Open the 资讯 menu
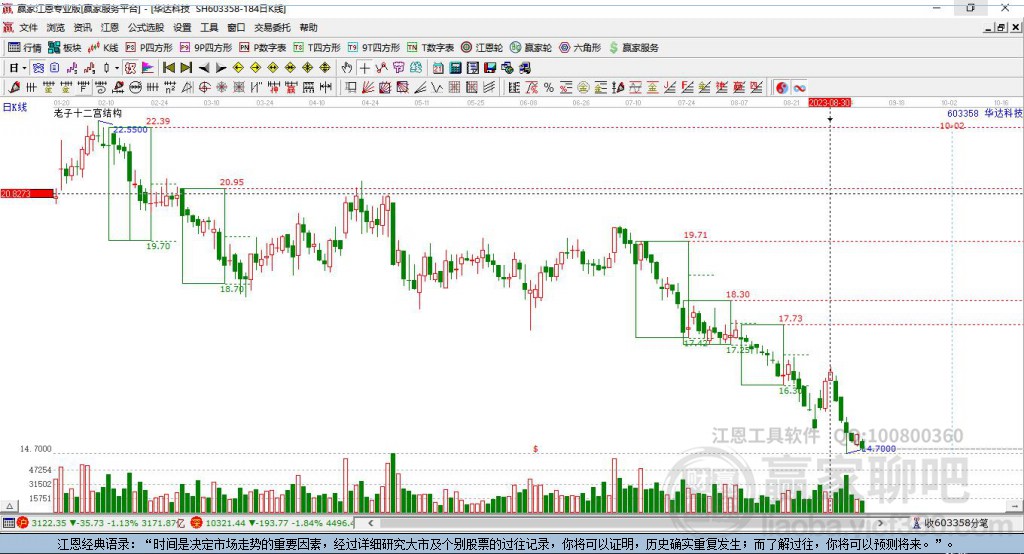 tap(82, 27)
